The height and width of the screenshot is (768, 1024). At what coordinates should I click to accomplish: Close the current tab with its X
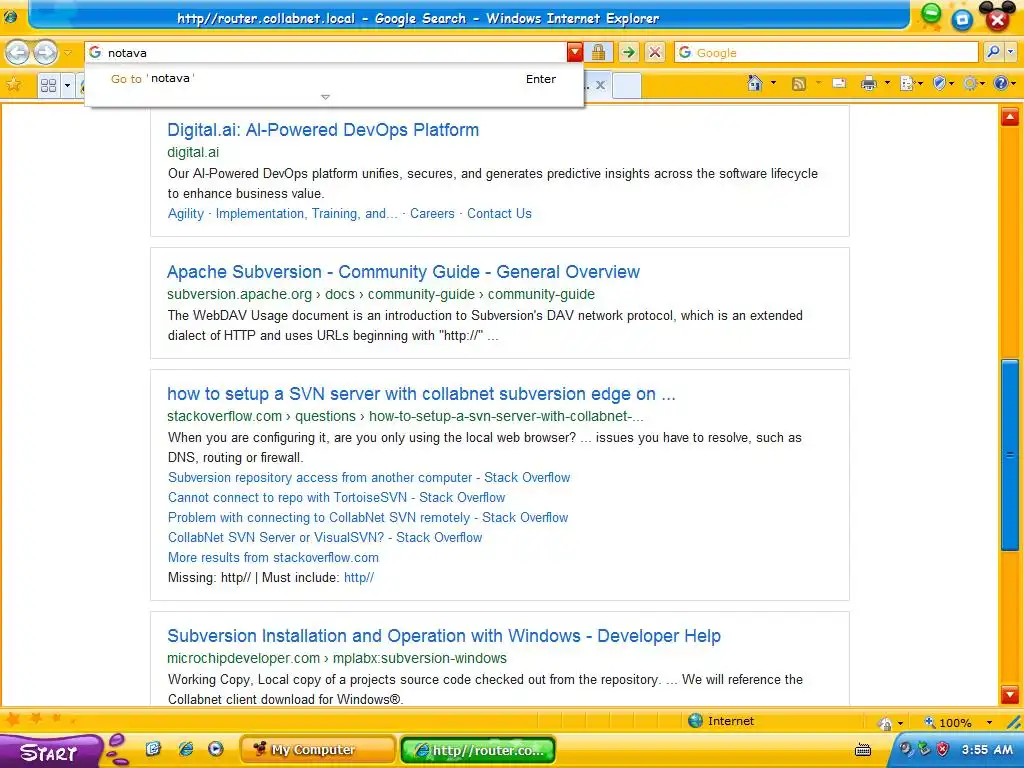tap(601, 85)
